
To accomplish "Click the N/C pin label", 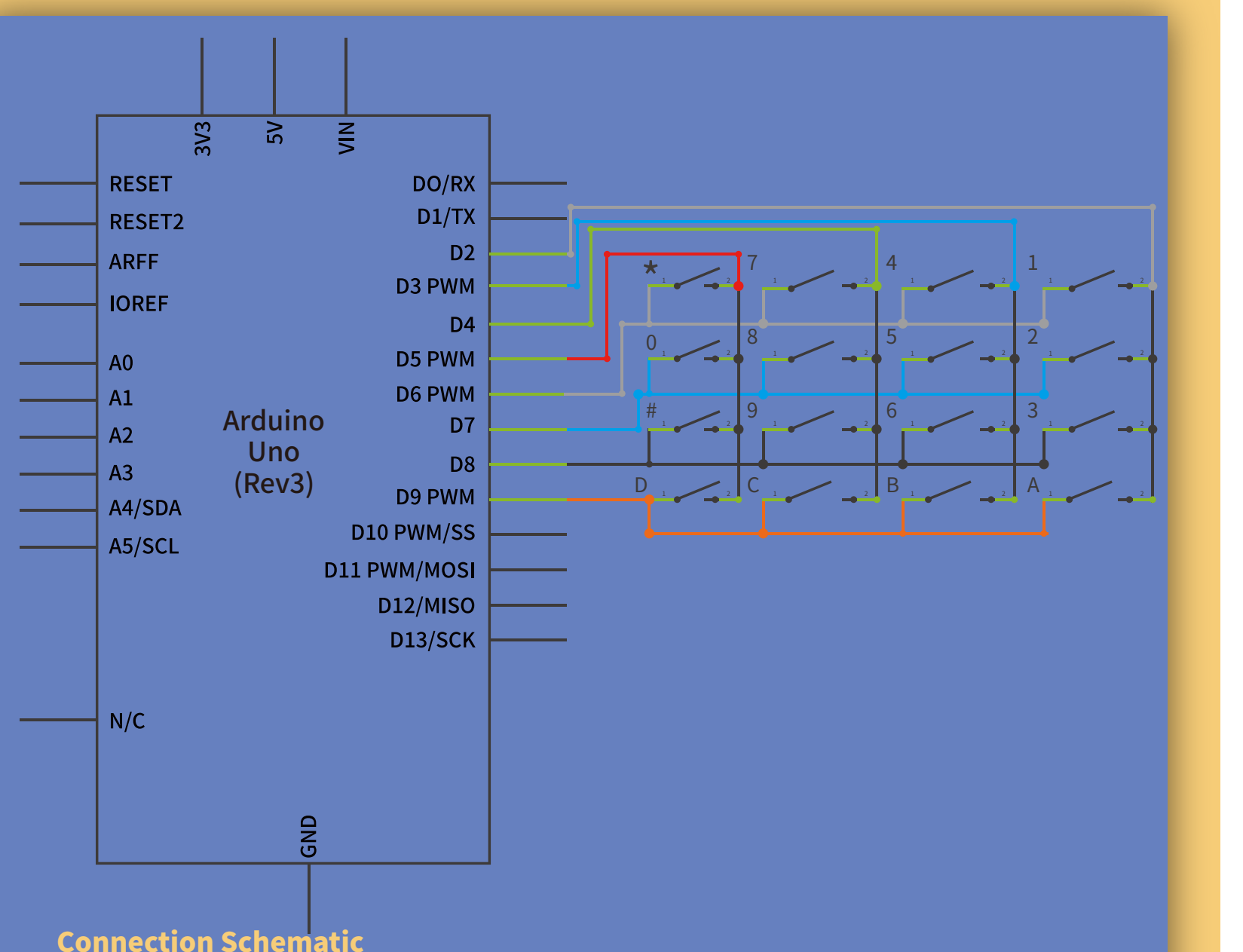I will tap(127, 721).
